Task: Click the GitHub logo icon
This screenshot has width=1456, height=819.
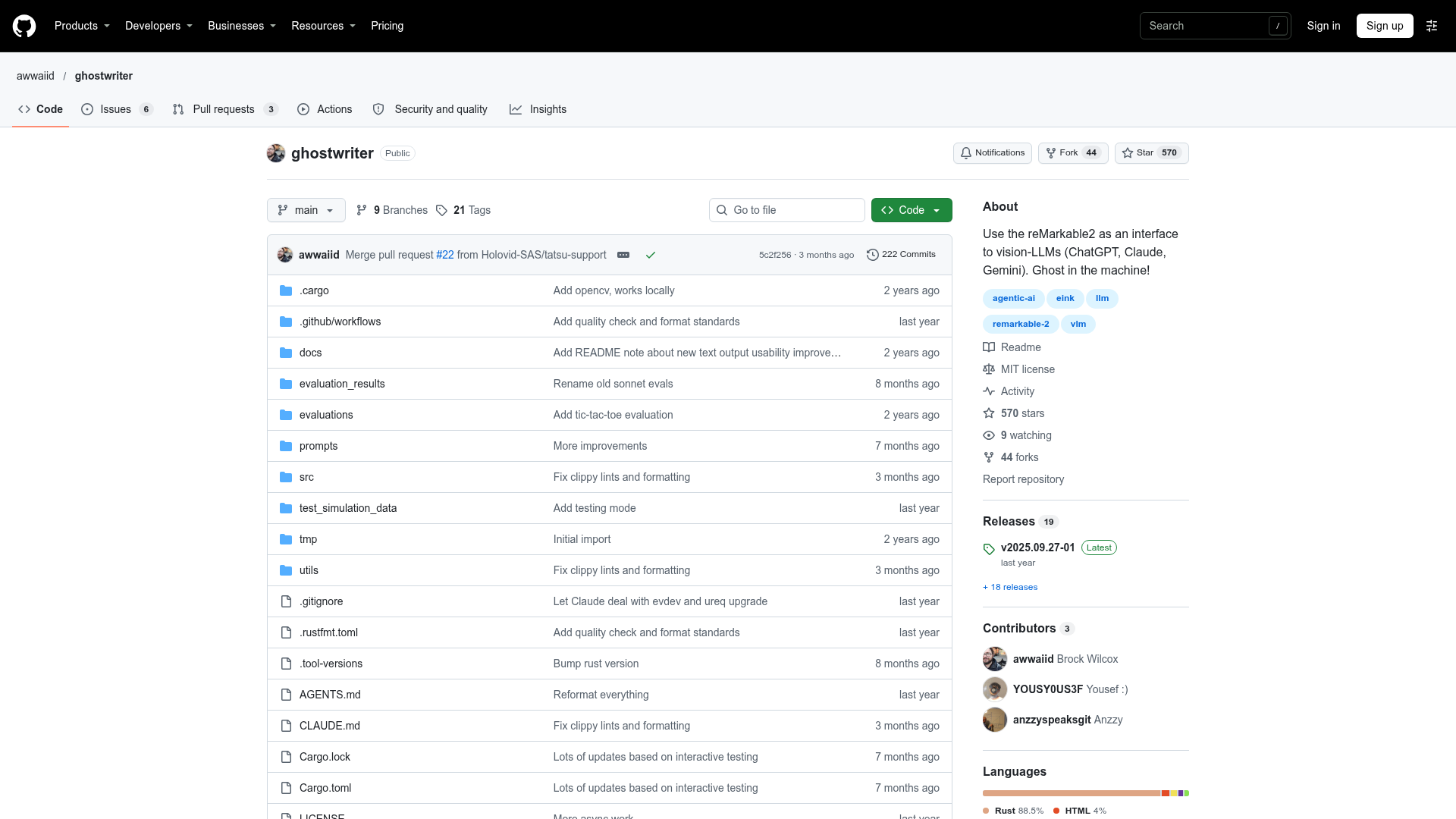Action: pos(24,26)
